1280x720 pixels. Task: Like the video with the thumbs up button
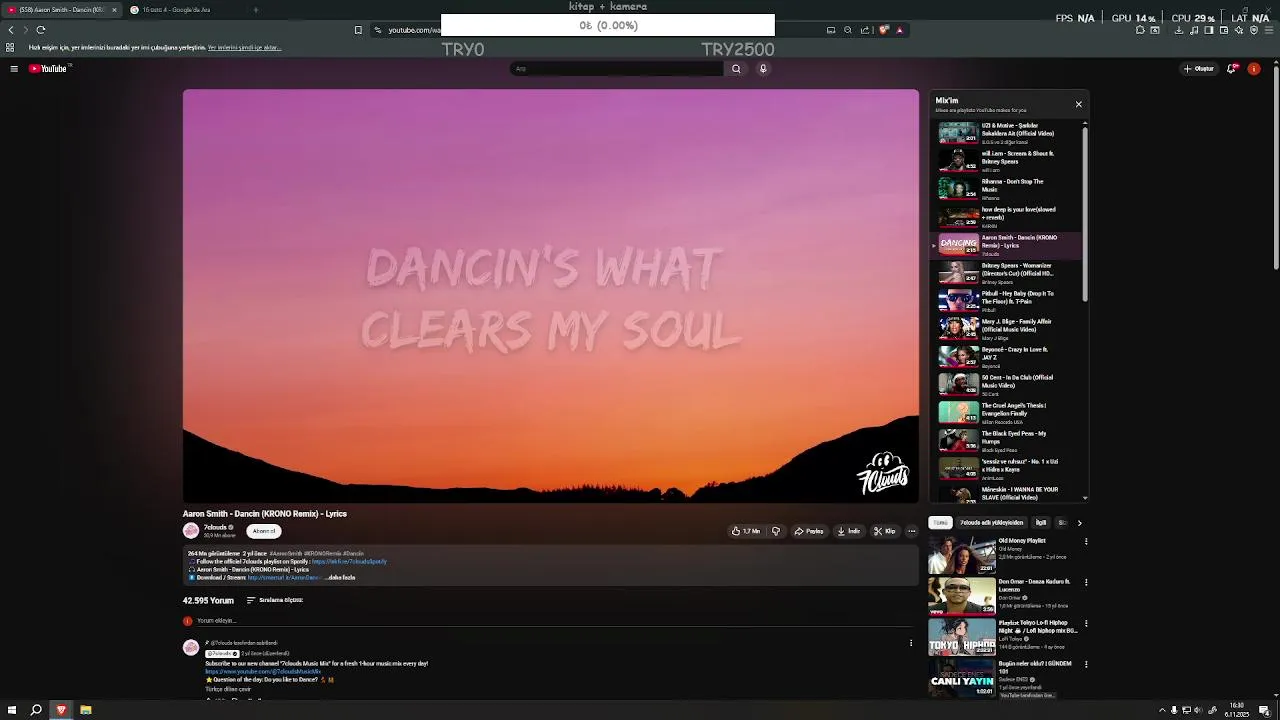(x=745, y=531)
